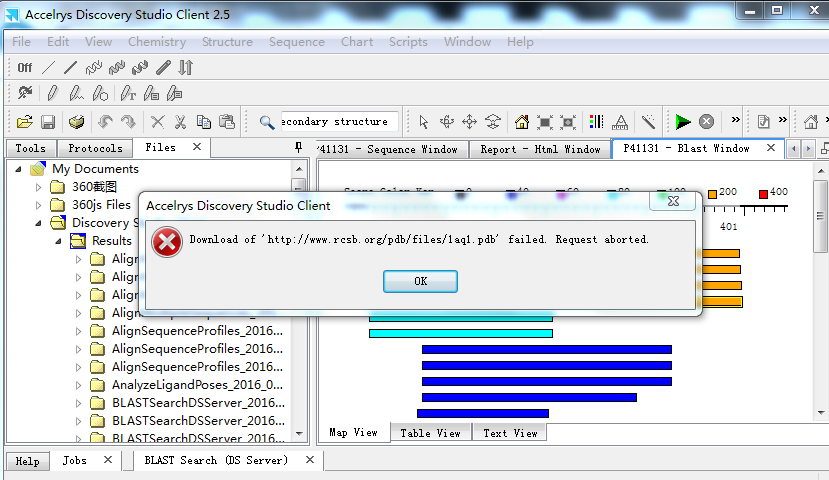Click the print icon
Viewport: 829px width, 480px height.
[x=77, y=122]
